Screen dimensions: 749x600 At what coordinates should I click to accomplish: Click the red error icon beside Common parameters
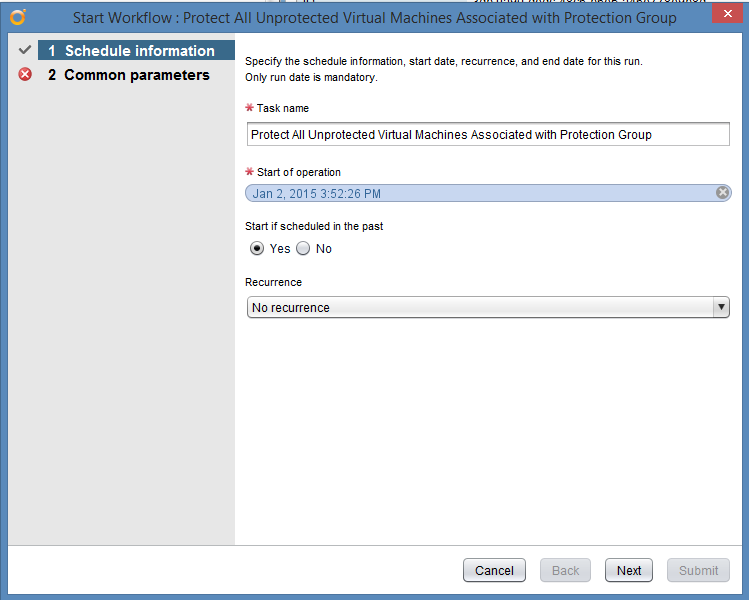tap(25, 75)
